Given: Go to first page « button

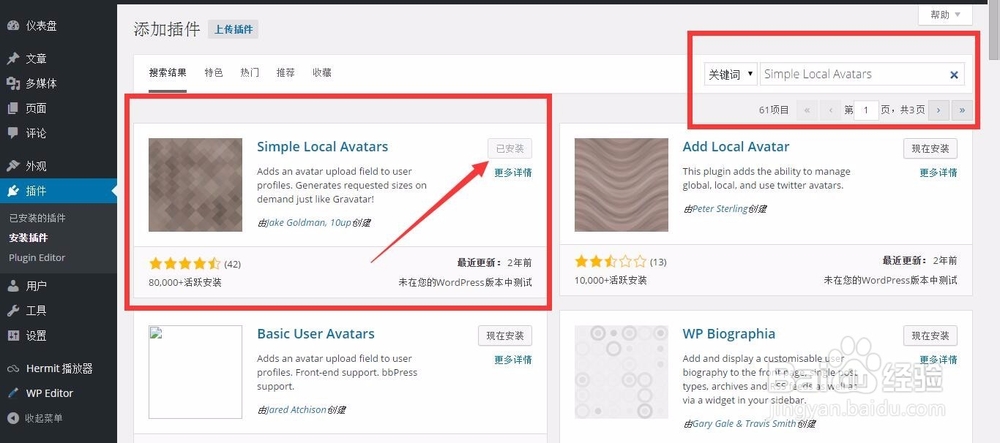Looking at the screenshot, I should point(807,110).
